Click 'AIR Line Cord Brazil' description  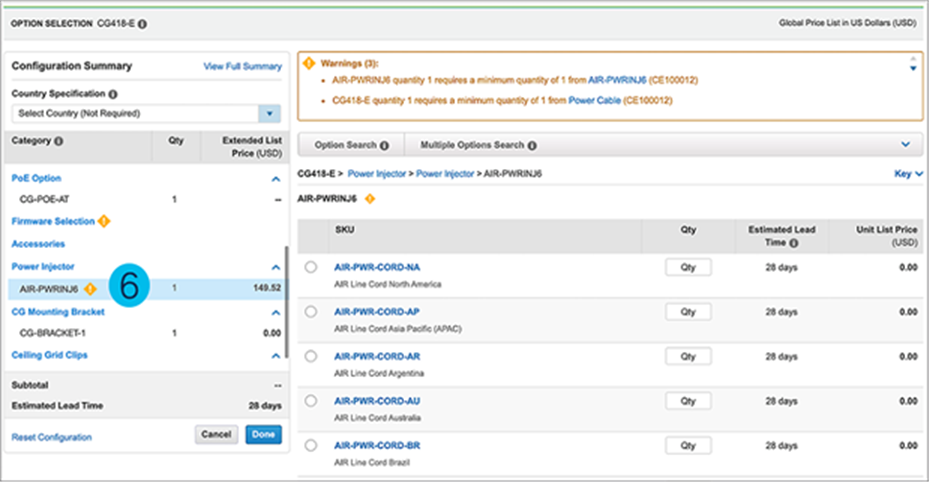[x=372, y=462]
